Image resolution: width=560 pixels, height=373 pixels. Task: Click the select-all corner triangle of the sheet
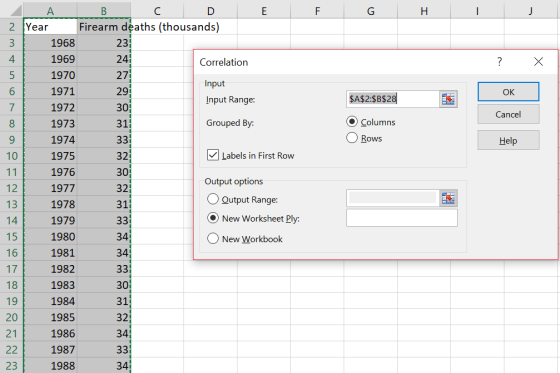(16, 10)
